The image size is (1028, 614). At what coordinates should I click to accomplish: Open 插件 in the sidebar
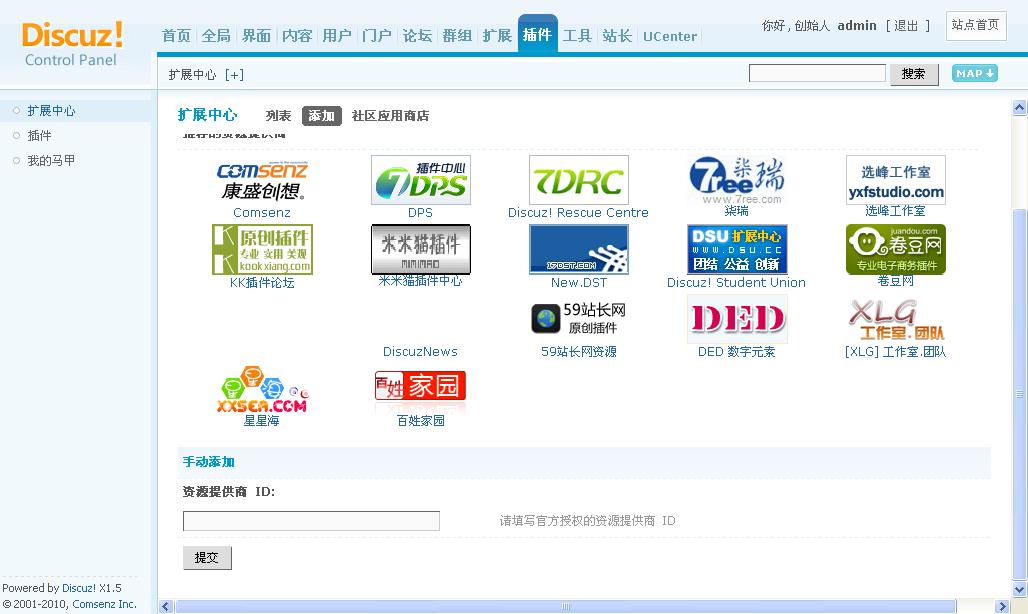39,136
